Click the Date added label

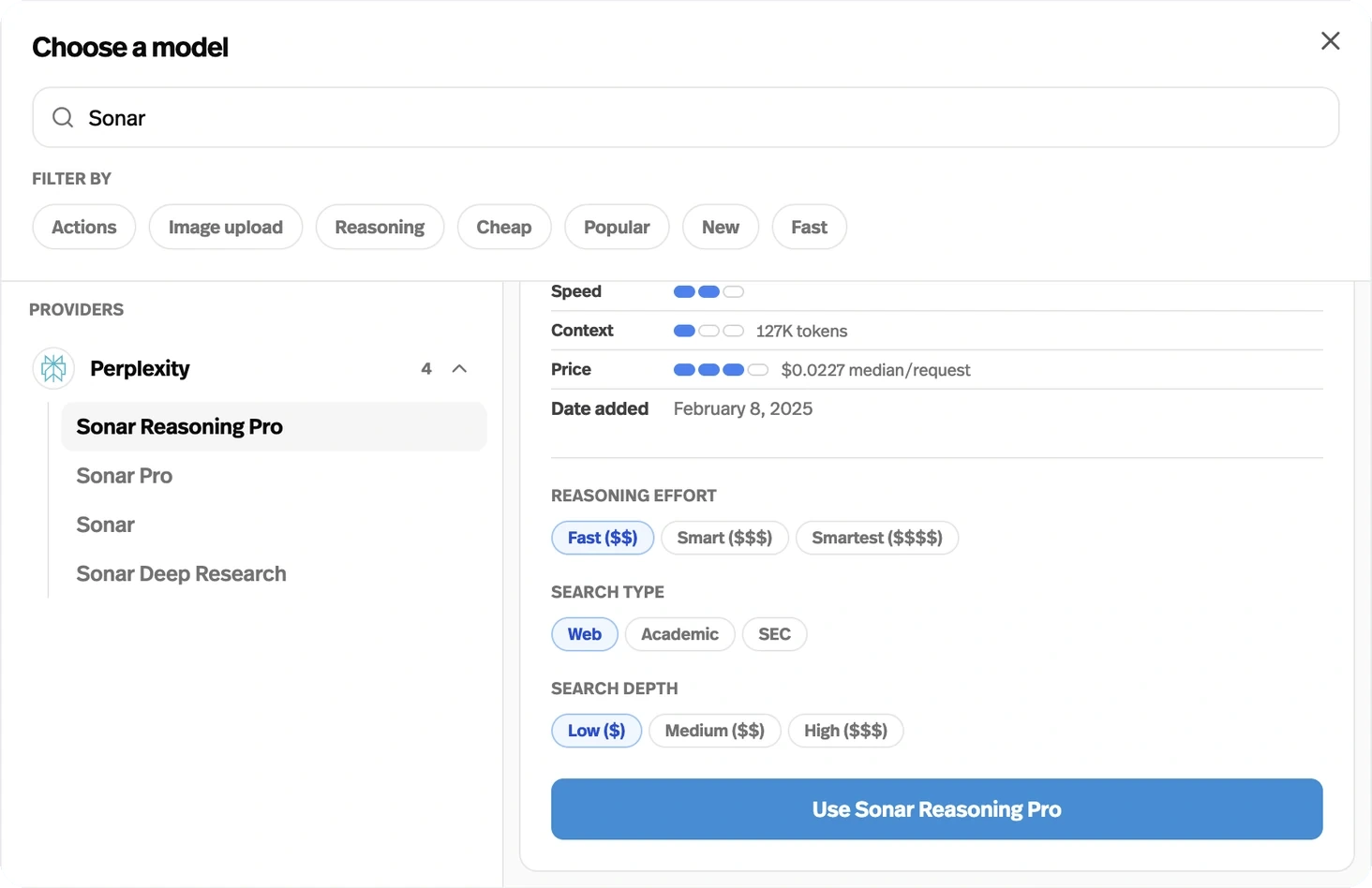tap(600, 408)
